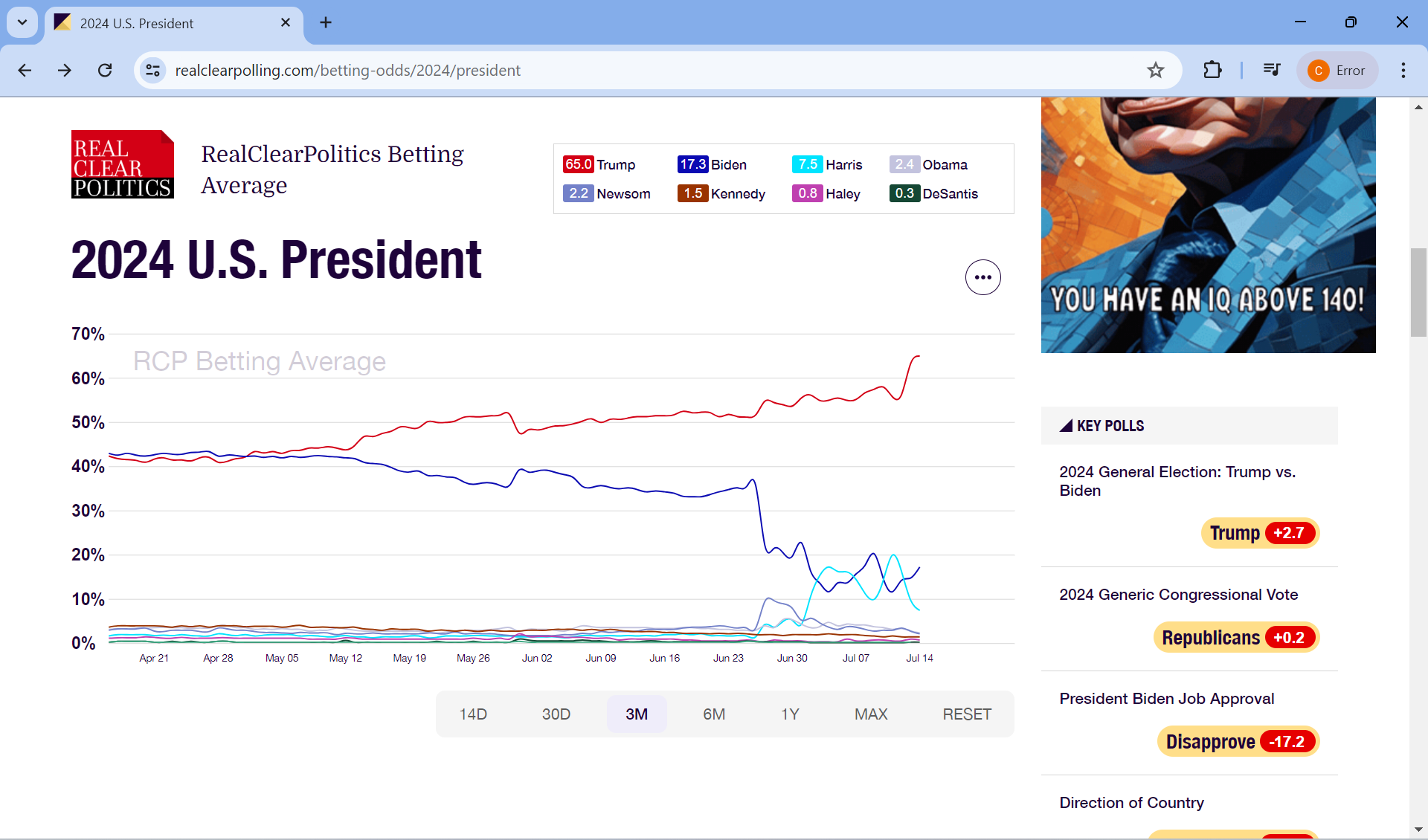Click the Apr 21 date label on chart
This screenshot has height=840, width=1428.
pyautogui.click(x=154, y=658)
